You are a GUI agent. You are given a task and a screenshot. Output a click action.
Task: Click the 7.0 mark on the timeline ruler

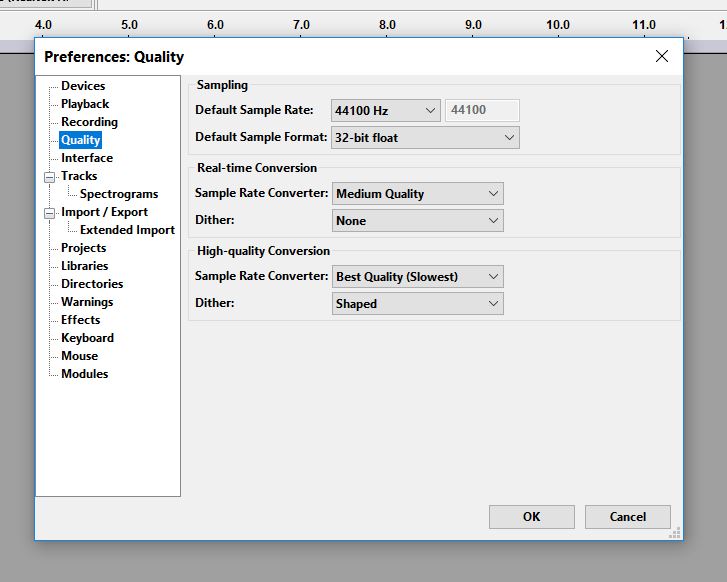click(x=301, y=25)
